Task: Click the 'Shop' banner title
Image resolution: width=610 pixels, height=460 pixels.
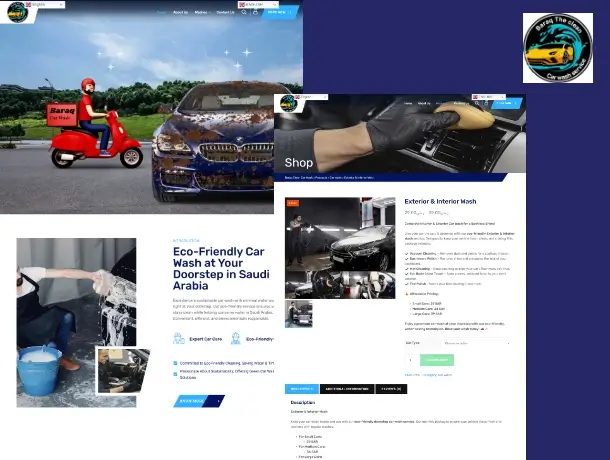Action: coord(298,163)
